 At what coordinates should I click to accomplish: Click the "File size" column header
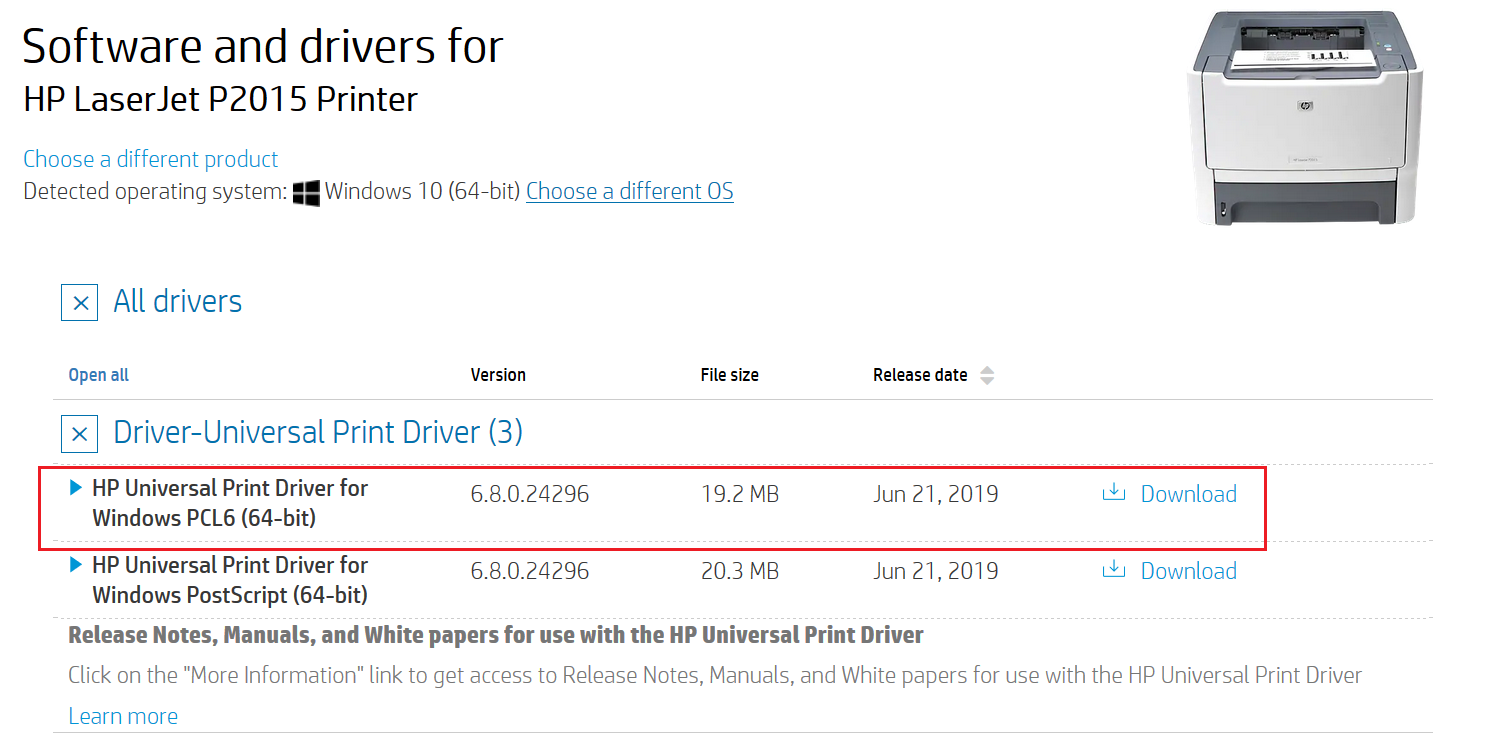(x=729, y=375)
